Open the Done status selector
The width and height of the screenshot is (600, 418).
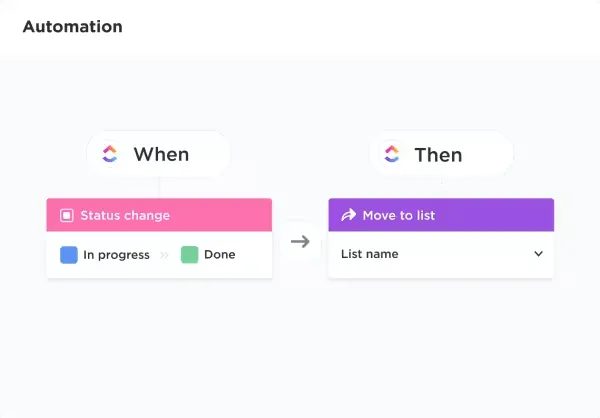[208, 255]
